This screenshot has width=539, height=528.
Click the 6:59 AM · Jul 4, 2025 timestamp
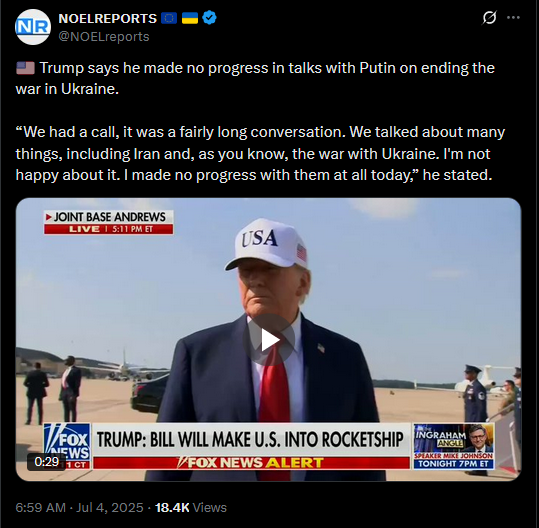[x=79, y=507]
